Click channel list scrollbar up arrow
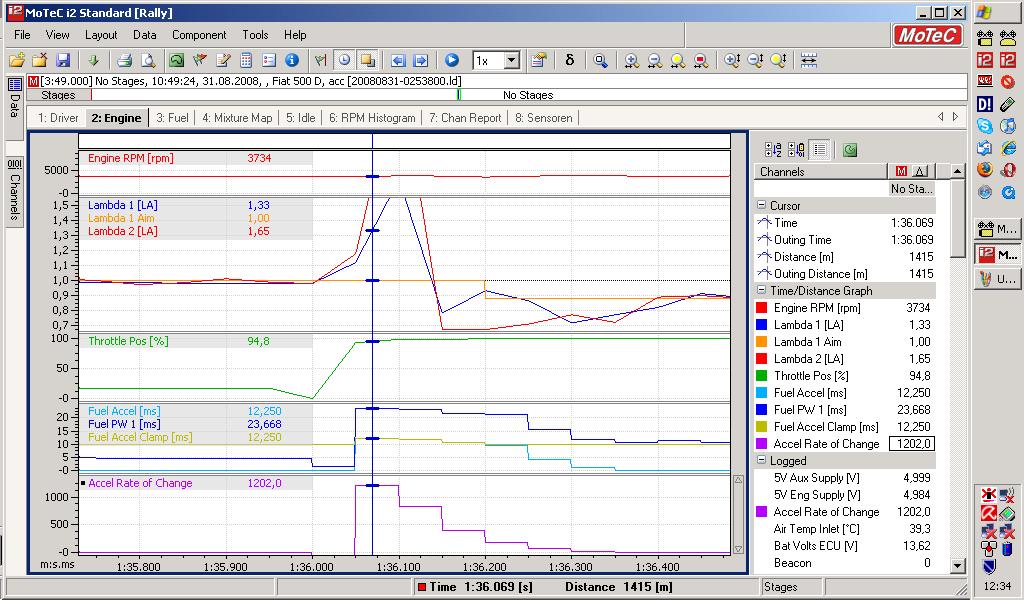This screenshot has width=1024, height=600. 957,172
